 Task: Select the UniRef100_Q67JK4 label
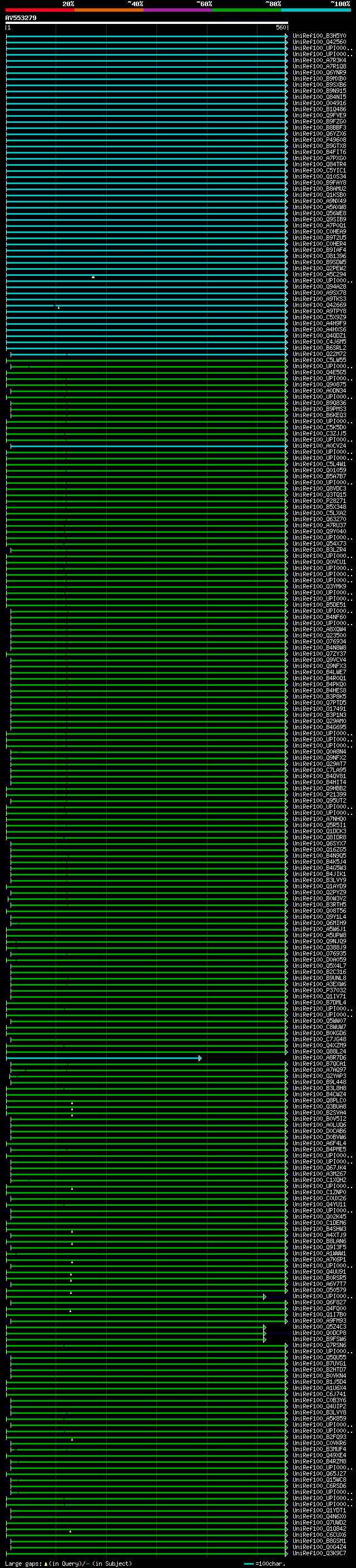click(x=319, y=1168)
